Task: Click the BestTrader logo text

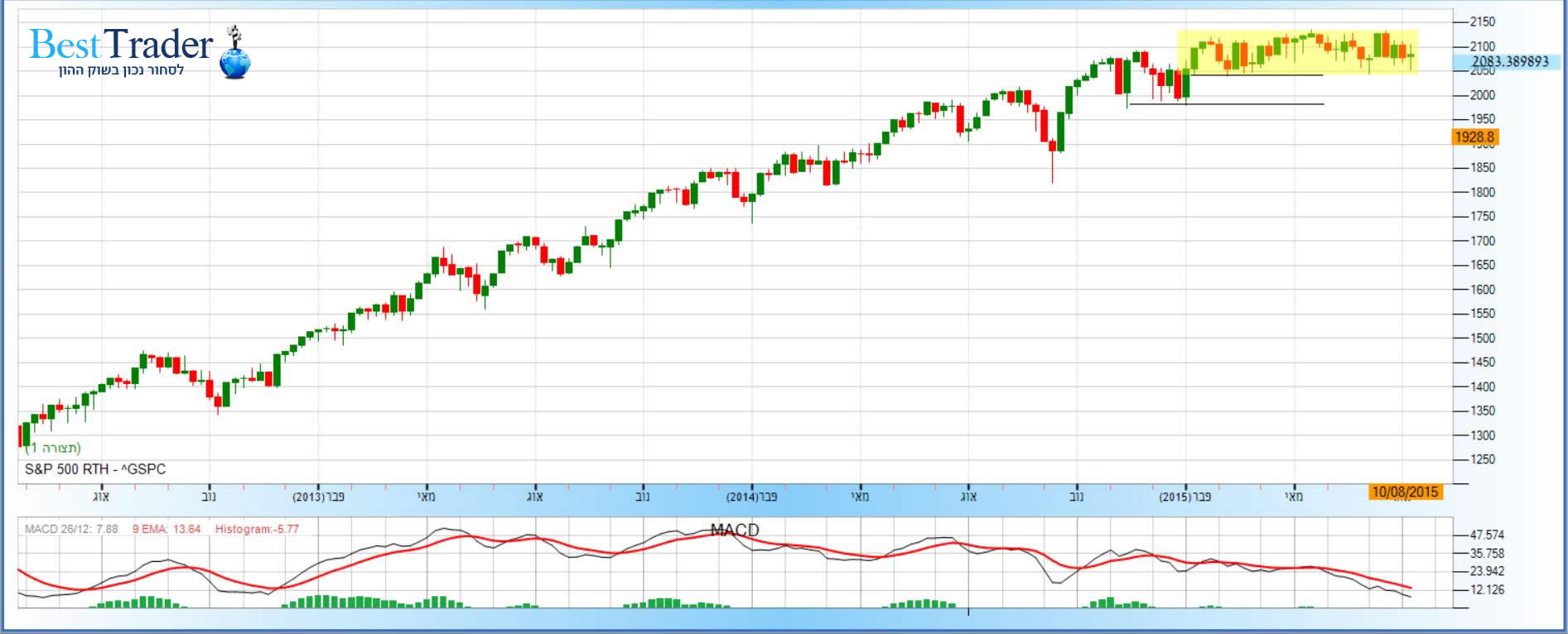Action: pyautogui.click(x=121, y=45)
